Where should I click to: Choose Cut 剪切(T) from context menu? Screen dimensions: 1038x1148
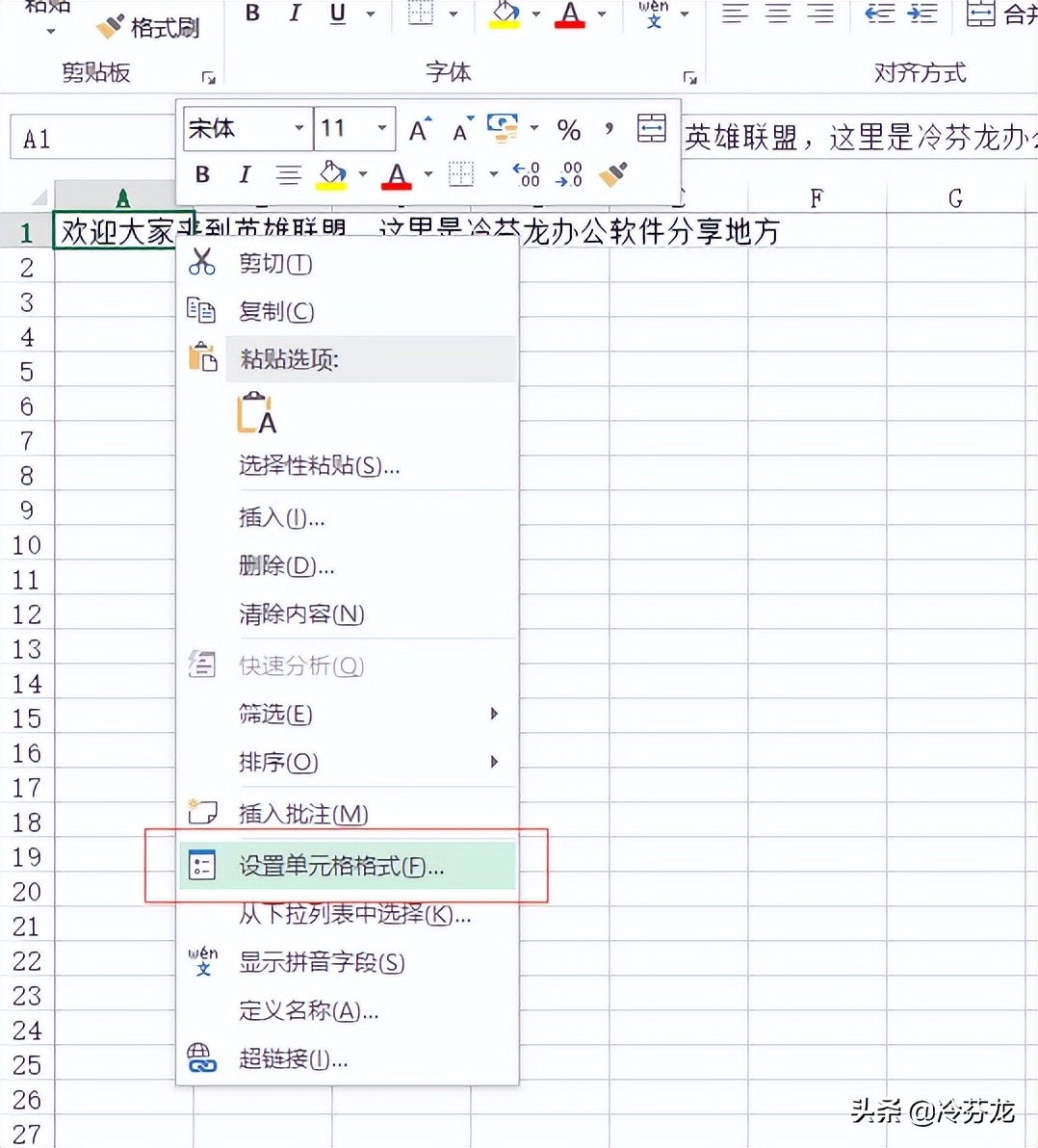pos(348,263)
